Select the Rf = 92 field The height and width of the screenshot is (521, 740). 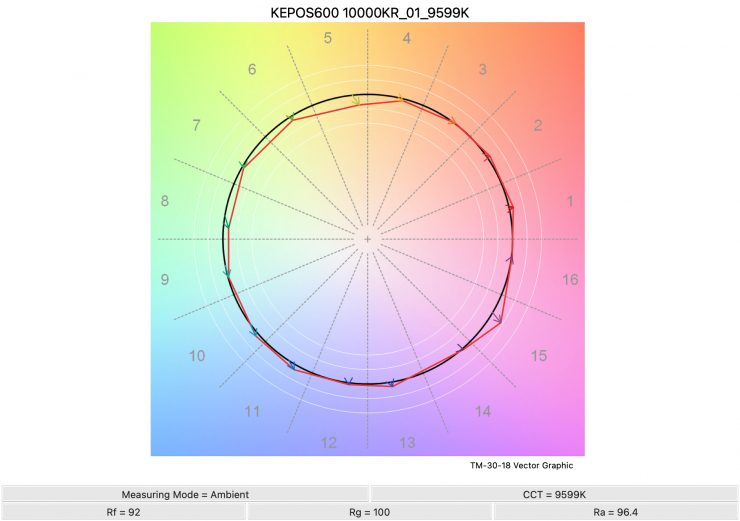123,511
